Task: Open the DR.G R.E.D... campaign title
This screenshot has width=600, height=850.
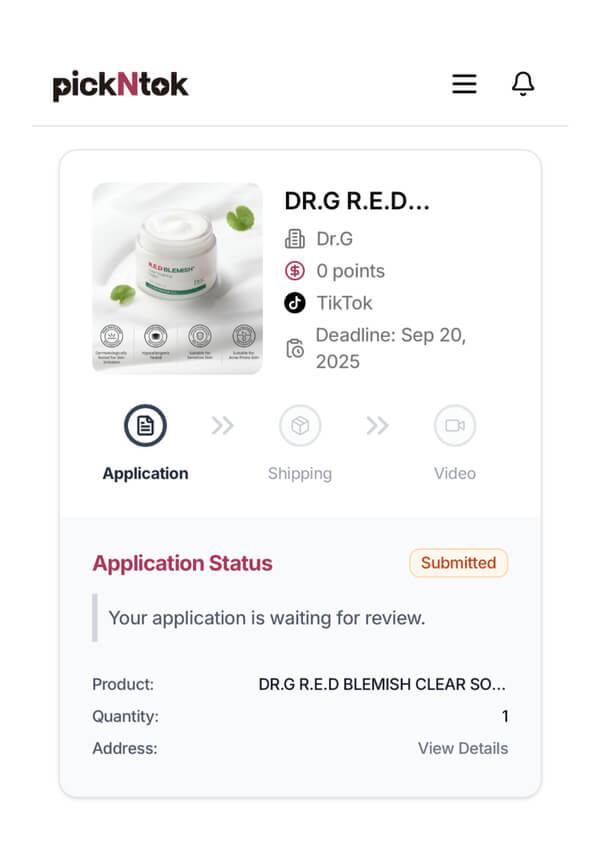Action: pyautogui.click(x=357, y=200)
